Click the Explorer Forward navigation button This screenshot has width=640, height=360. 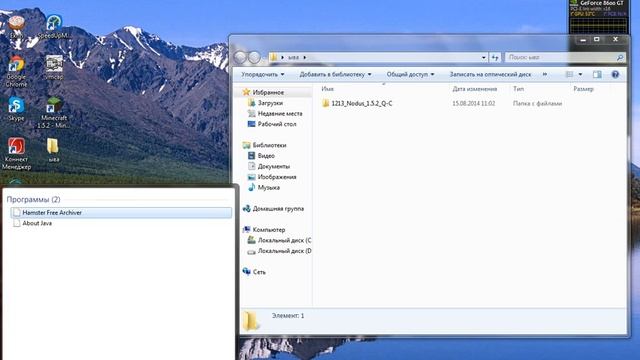[254, 58]
